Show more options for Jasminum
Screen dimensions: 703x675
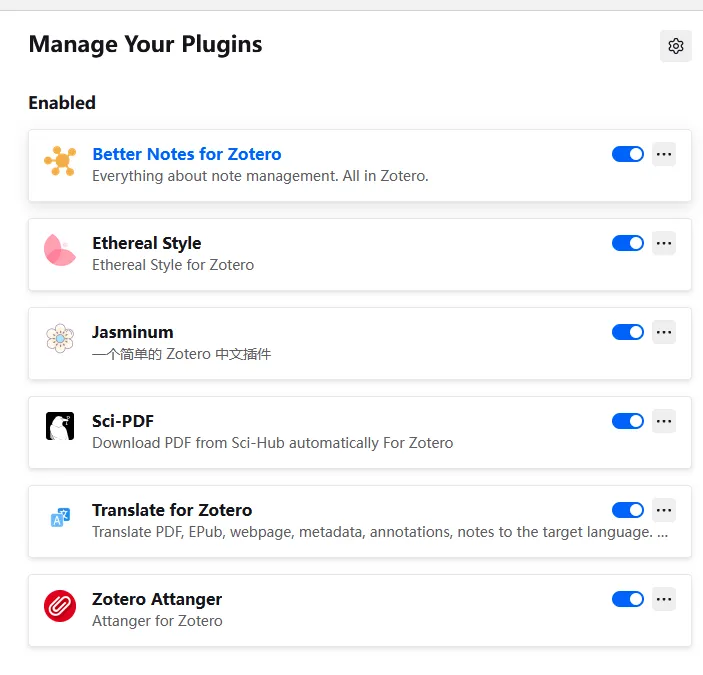664,332
